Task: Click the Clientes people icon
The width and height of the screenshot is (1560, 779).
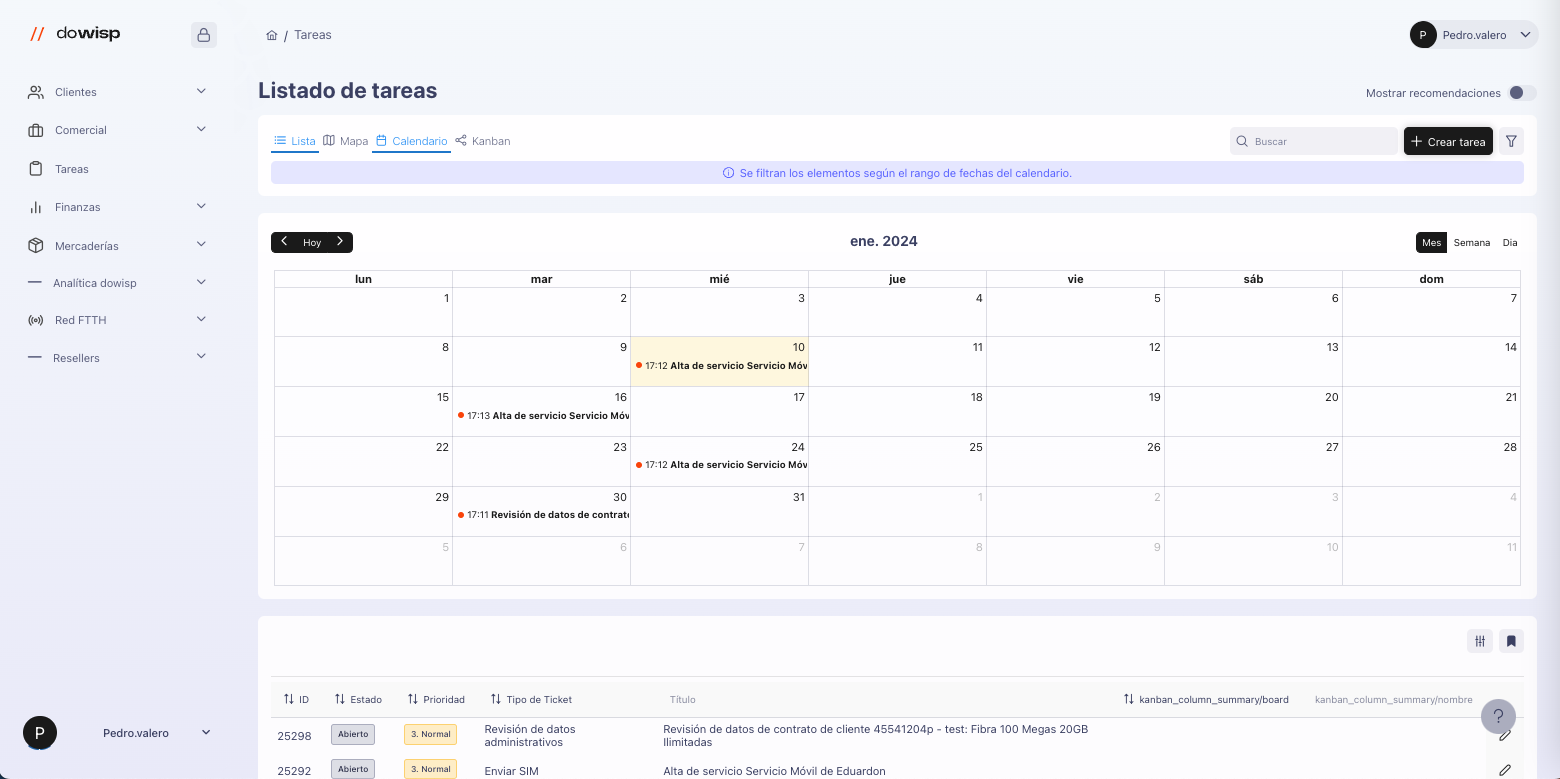Action: click(36, 92)
